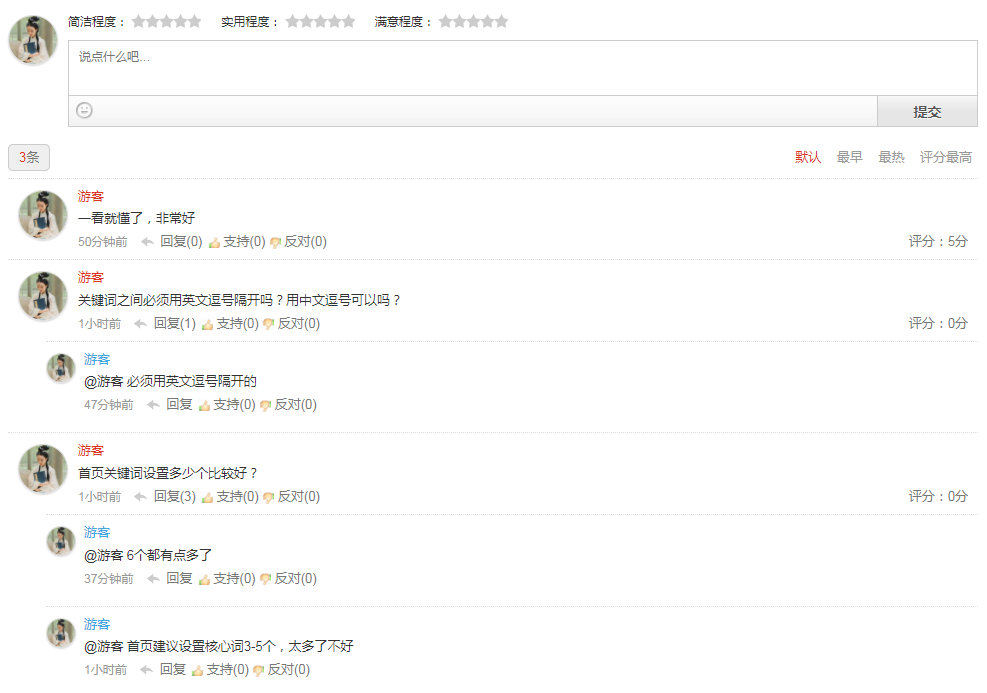Click thumbs-down on the 必须用英文逗号 reply
The image size is (987, 693).
[x=288, y=405]
